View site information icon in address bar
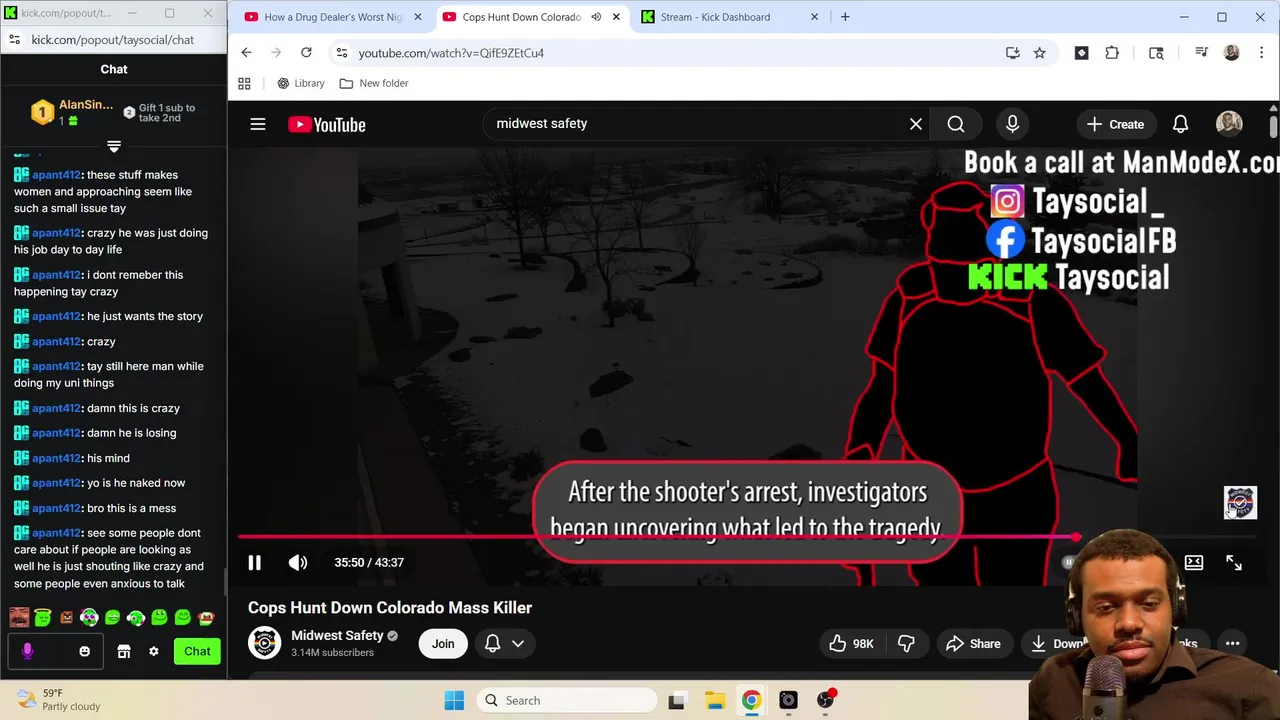The image size is (1280, 720). coord(342,53)
